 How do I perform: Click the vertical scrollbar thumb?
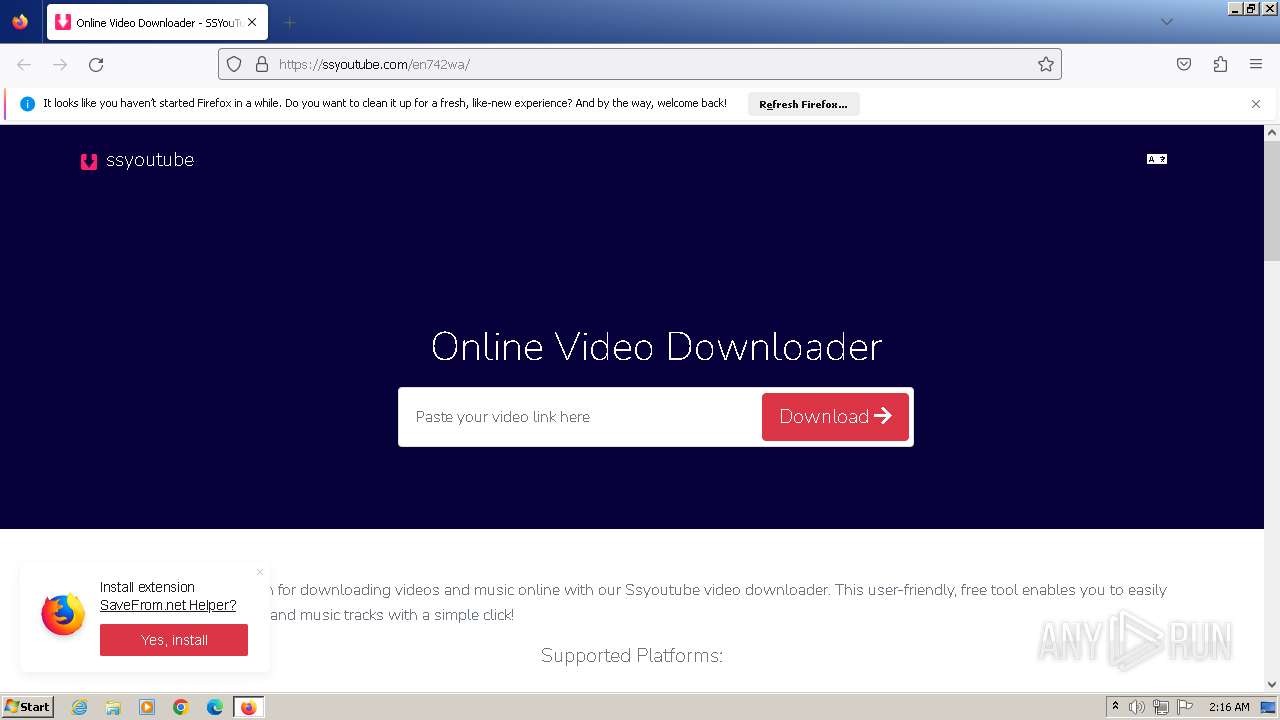(1272, 200)
